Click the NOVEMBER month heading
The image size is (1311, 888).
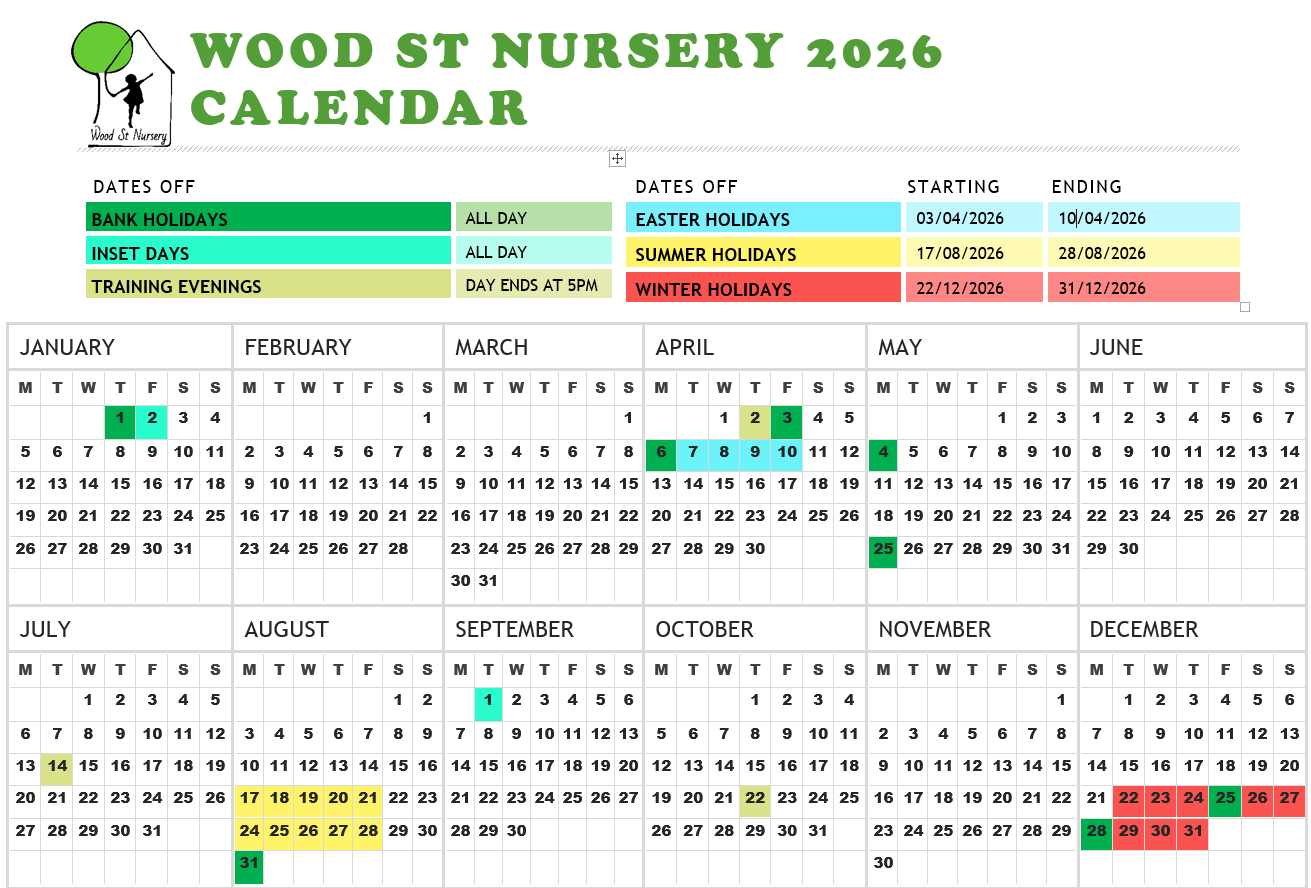(x=935, y=629)
